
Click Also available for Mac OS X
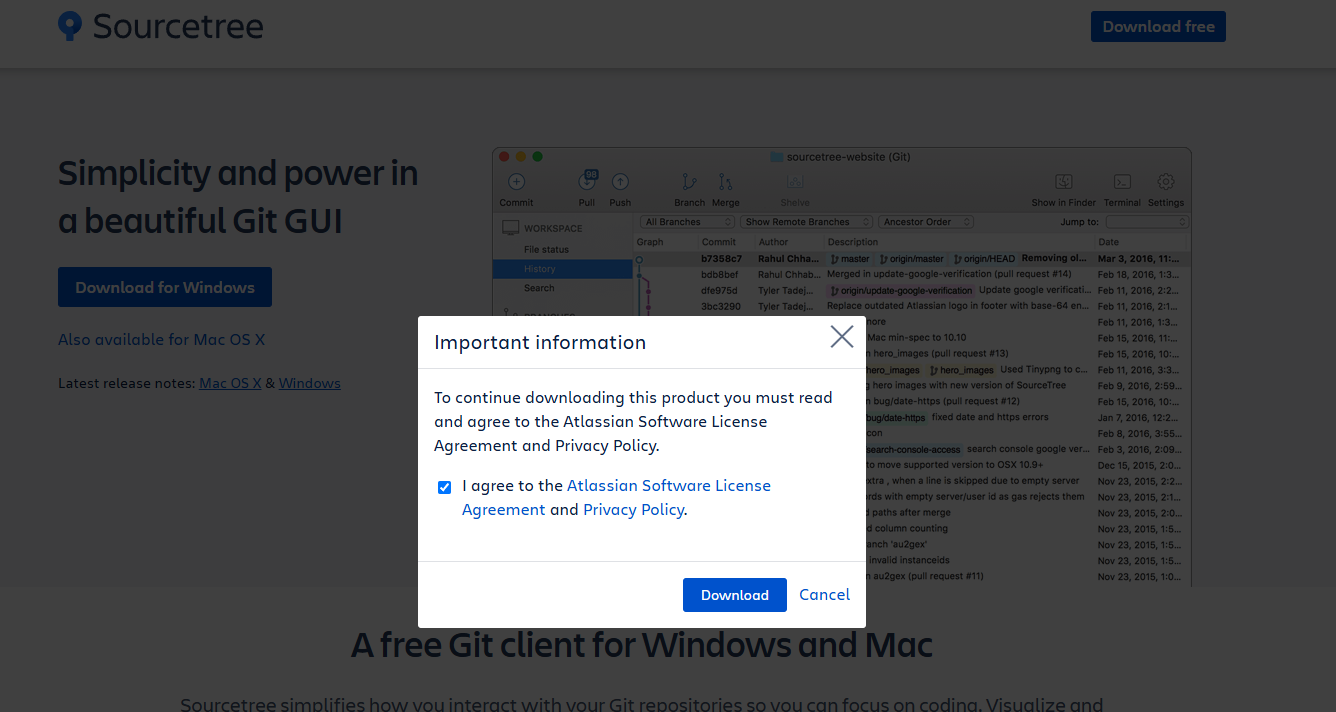[161, 339]
